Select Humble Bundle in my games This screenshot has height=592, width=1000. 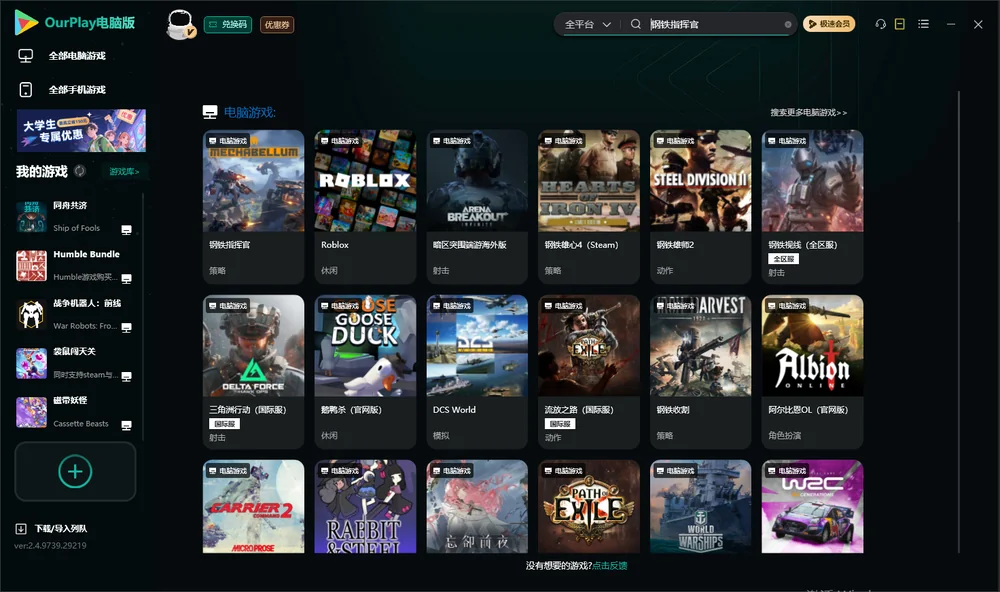[x=74, y=265]
